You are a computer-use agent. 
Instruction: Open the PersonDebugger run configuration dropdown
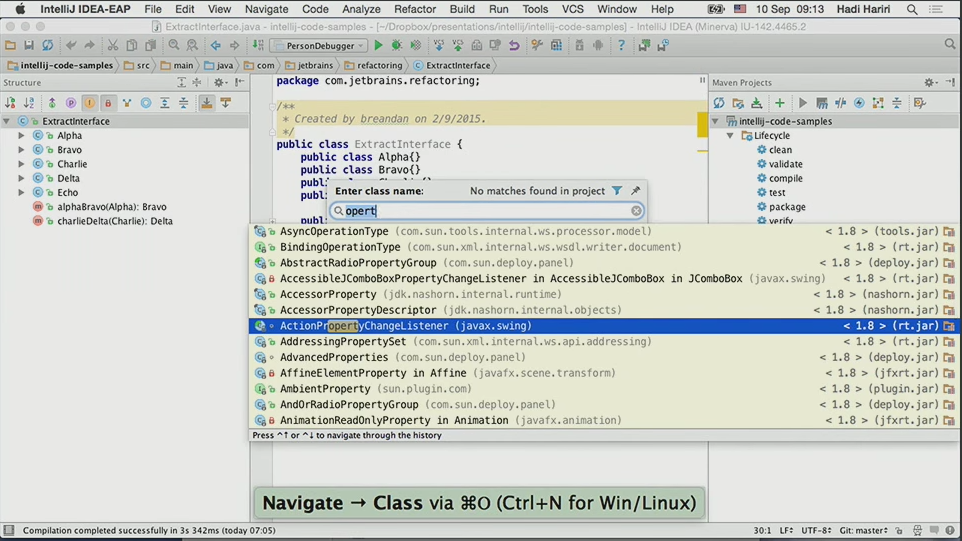(319, 45)
